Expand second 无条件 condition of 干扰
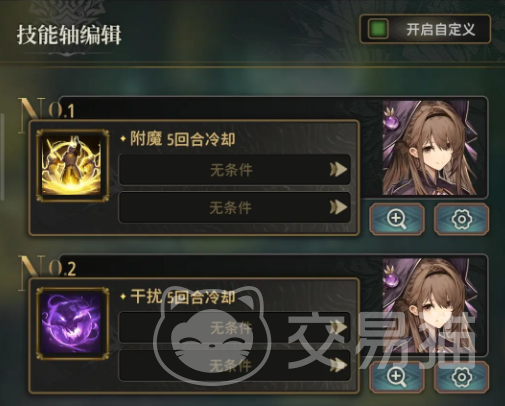The height and width of the screenshot is (406, 505). [x=234, y=365]
